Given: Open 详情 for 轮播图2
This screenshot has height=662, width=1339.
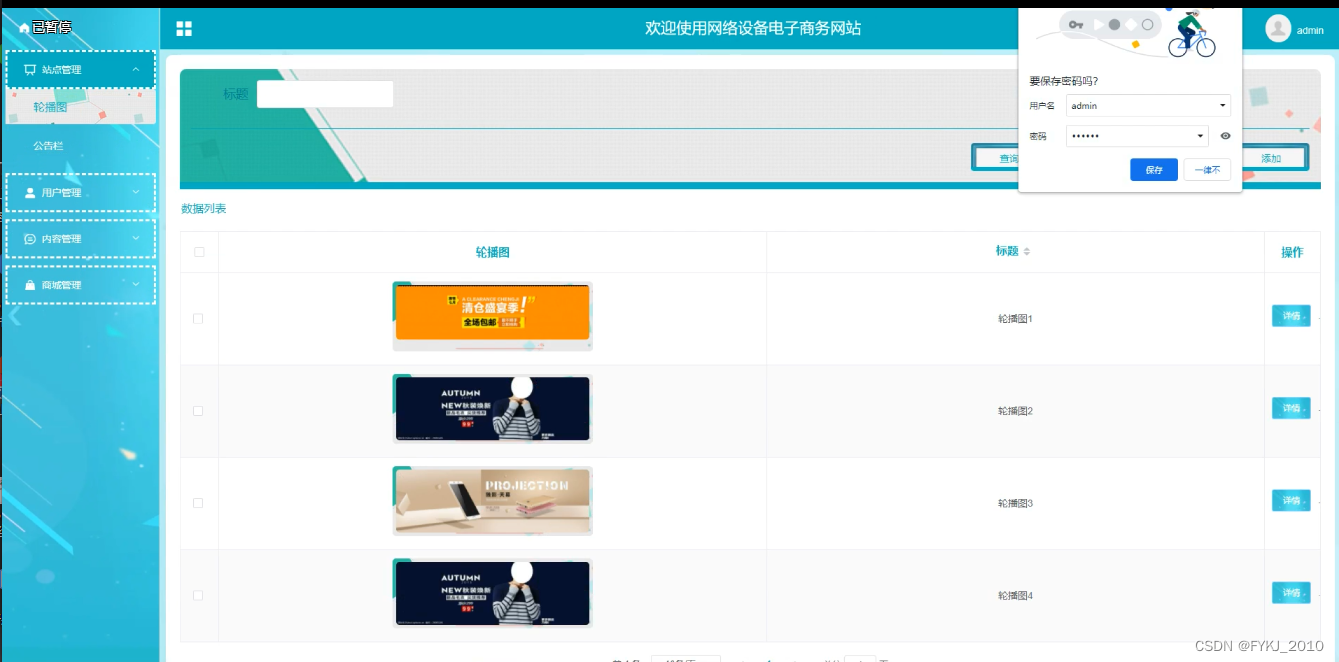Looking at the screenshot, I should (x=1291, y=408).
